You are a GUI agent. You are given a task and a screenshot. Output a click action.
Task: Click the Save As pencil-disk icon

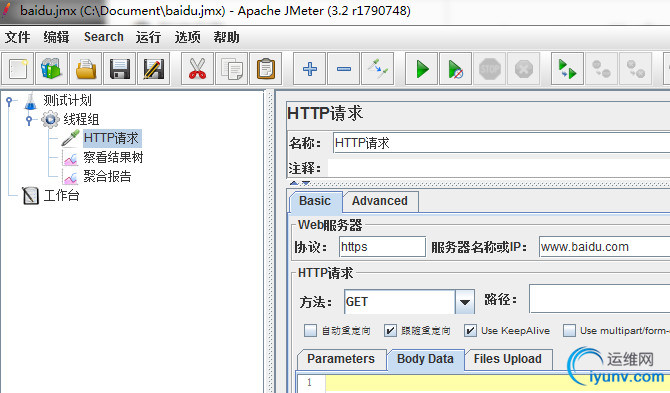tap(154, 69)
